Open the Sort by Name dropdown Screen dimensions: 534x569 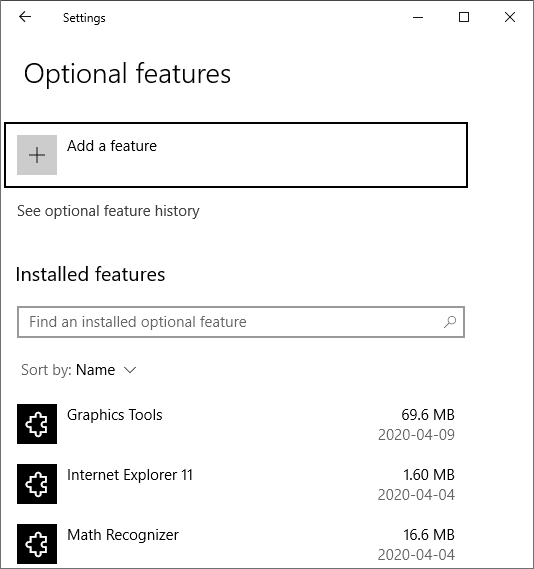pyautogui.click(x=79, y=370)
